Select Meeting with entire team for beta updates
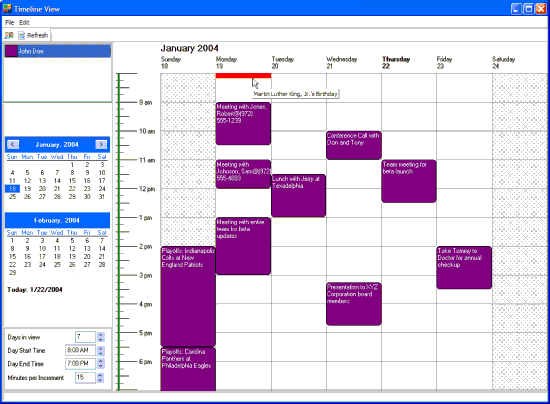550x404 pixels. pyautogui.click(x=243, y=246)
